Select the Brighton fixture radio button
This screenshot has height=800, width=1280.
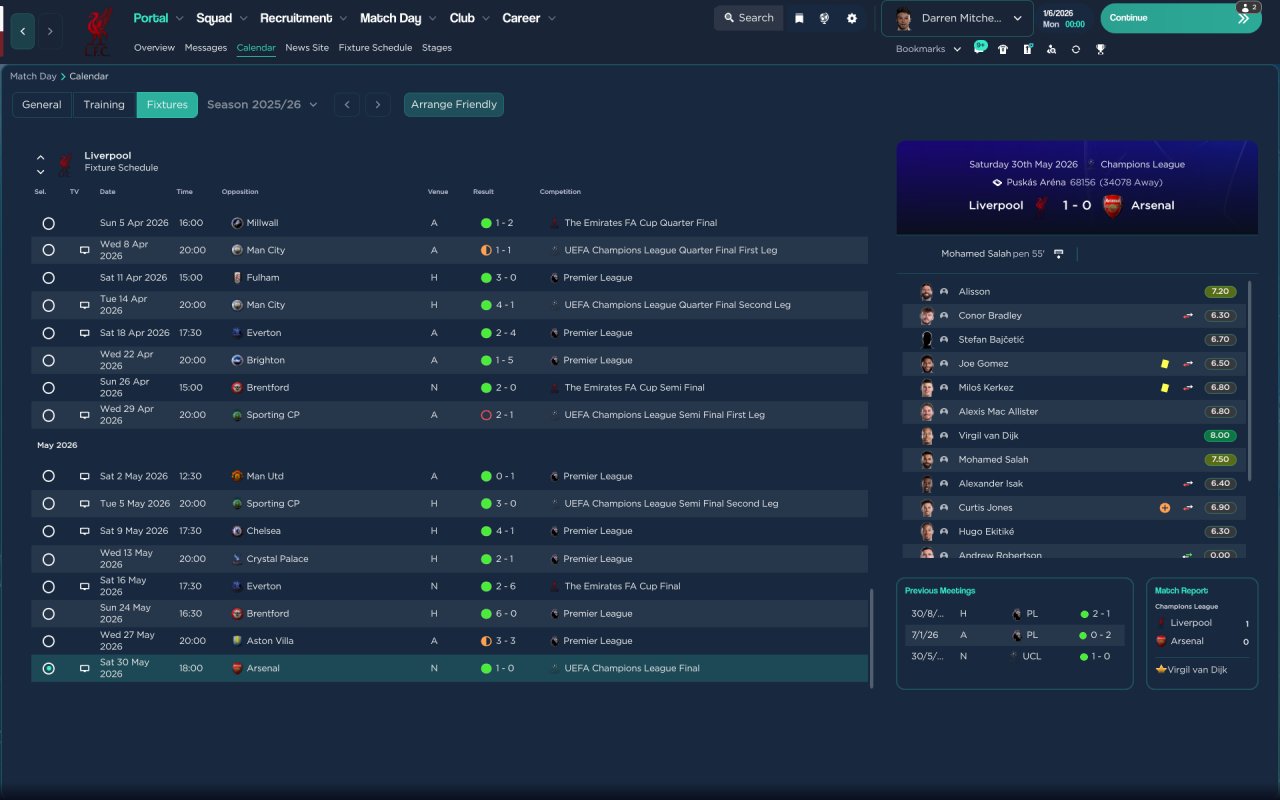tap(48, 360)
